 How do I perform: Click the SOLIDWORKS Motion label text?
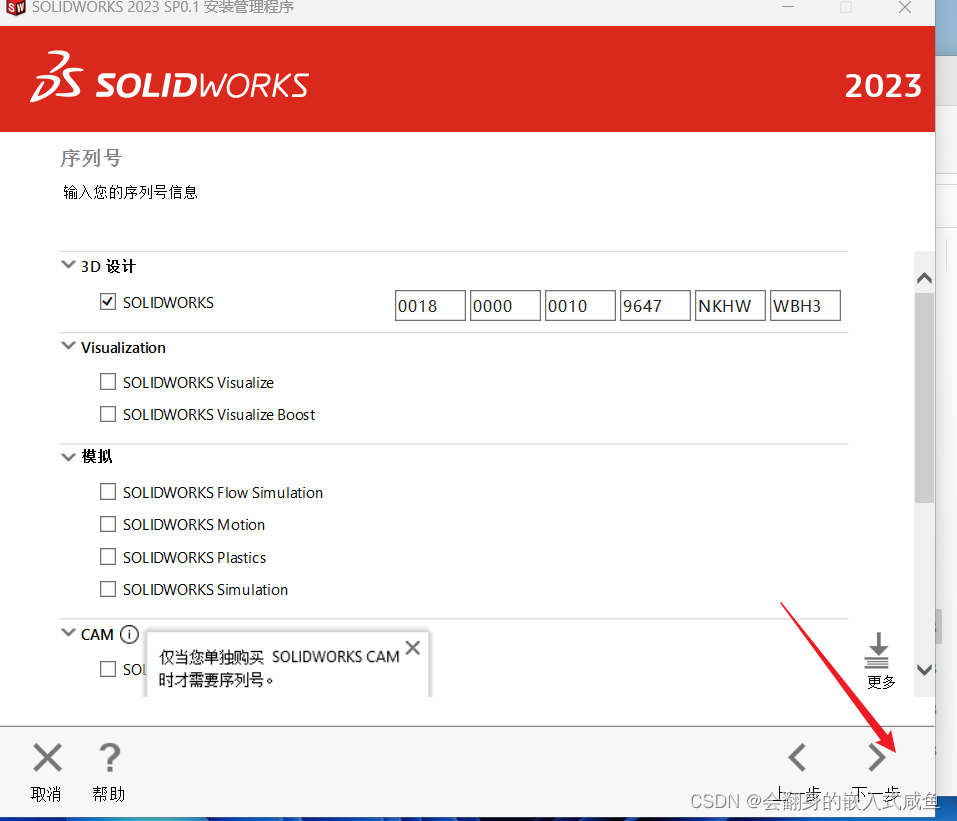point(194,524)
